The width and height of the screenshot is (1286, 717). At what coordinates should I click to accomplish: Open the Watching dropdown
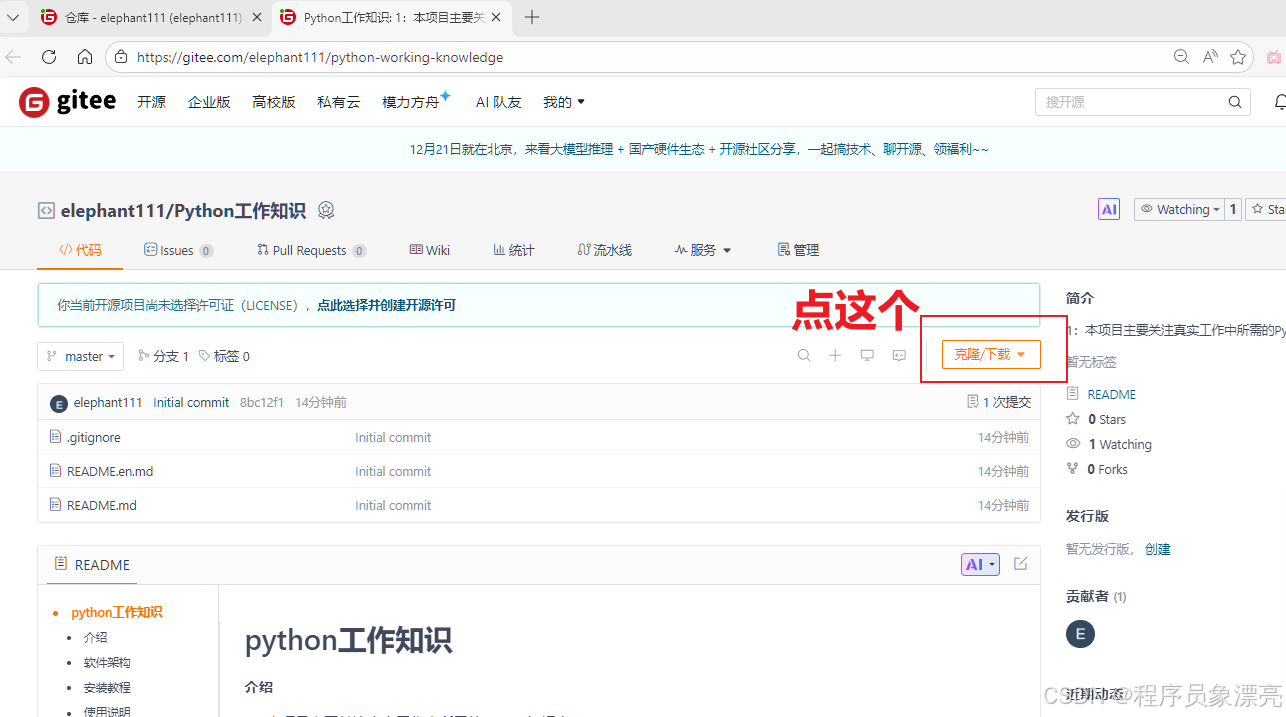coord(1180,209)
